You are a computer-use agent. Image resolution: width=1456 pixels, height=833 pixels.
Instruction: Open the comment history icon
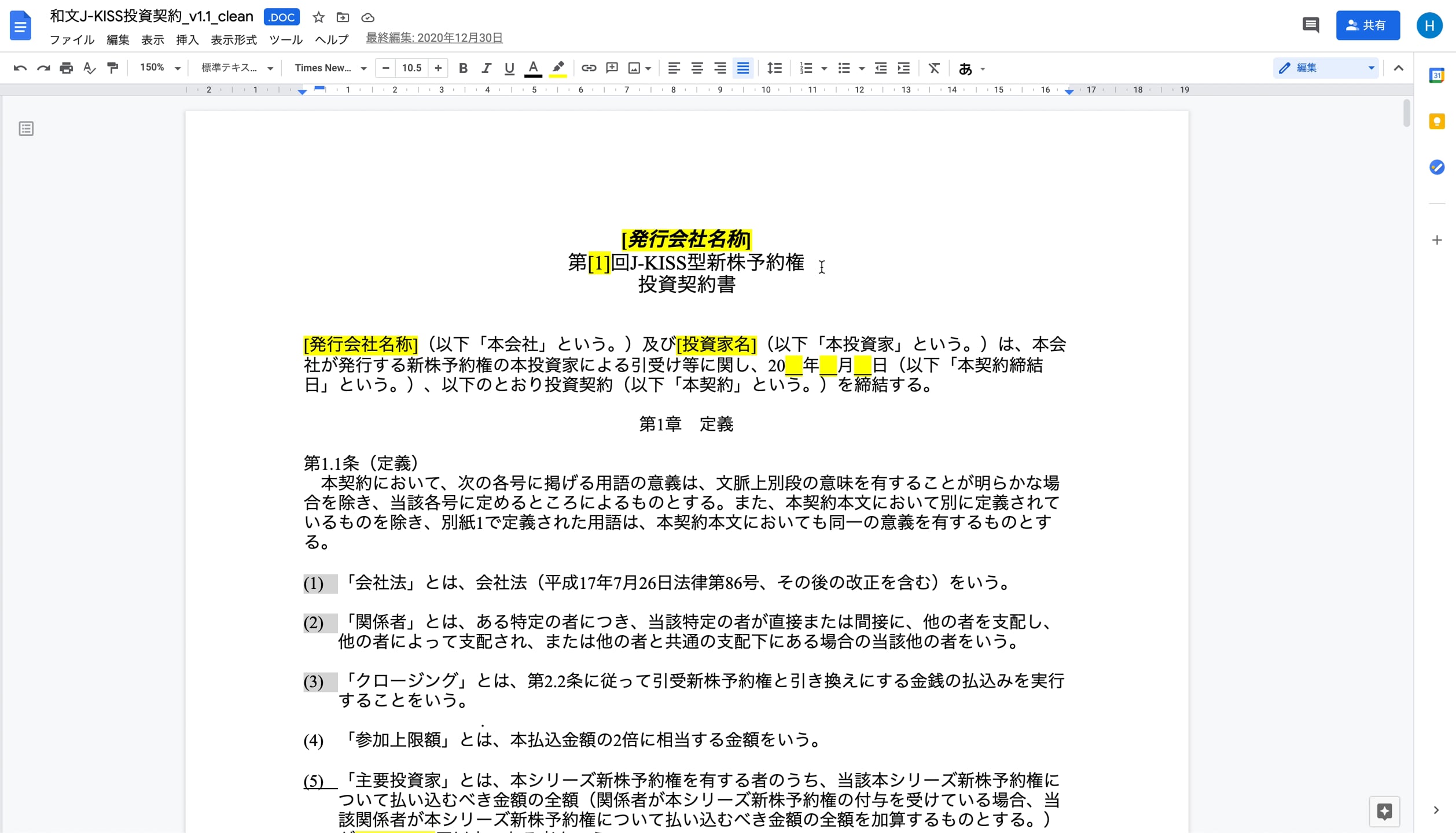pyautogui.click(x=1310, y=25)
